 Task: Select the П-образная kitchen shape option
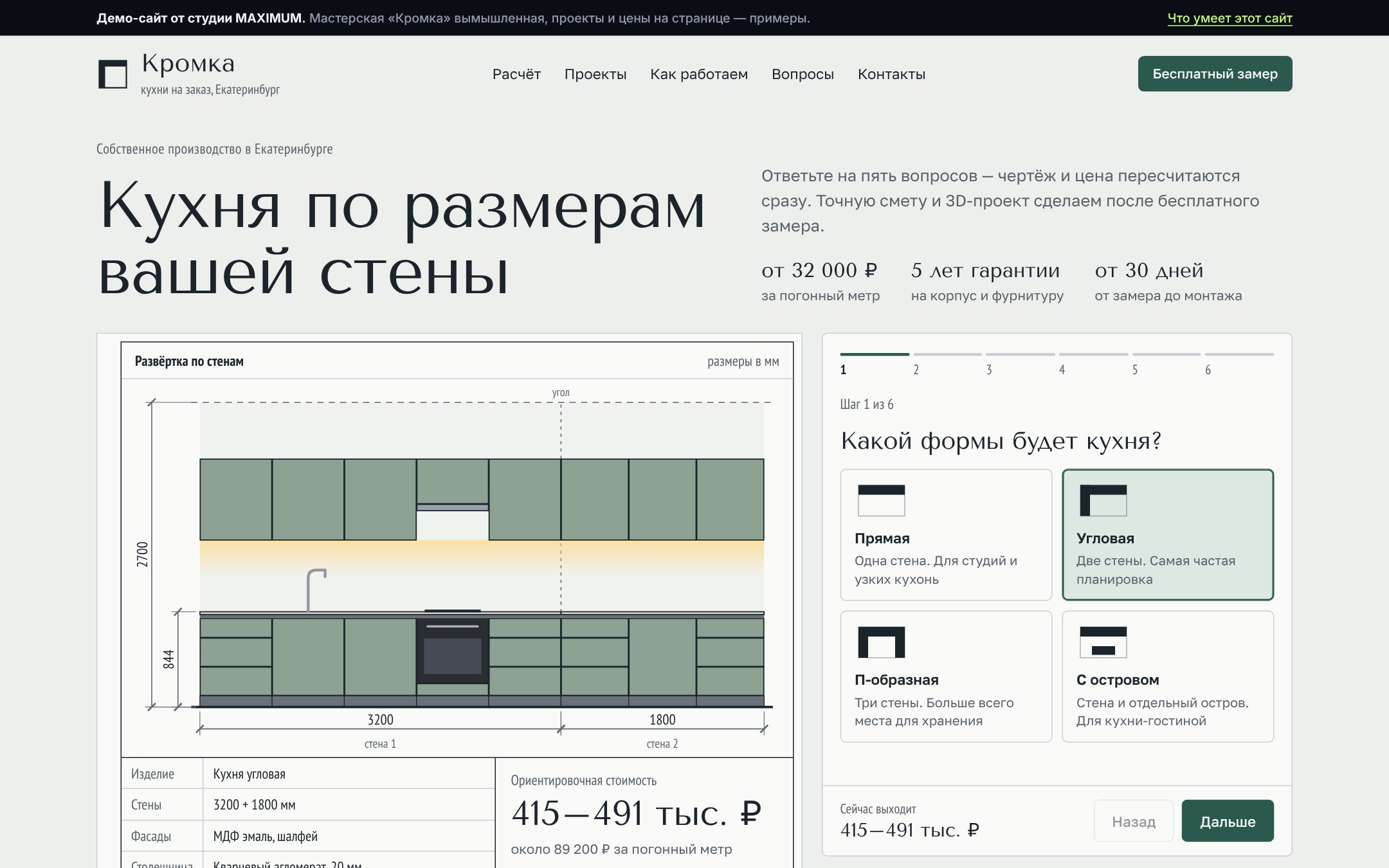pos(946,676)
